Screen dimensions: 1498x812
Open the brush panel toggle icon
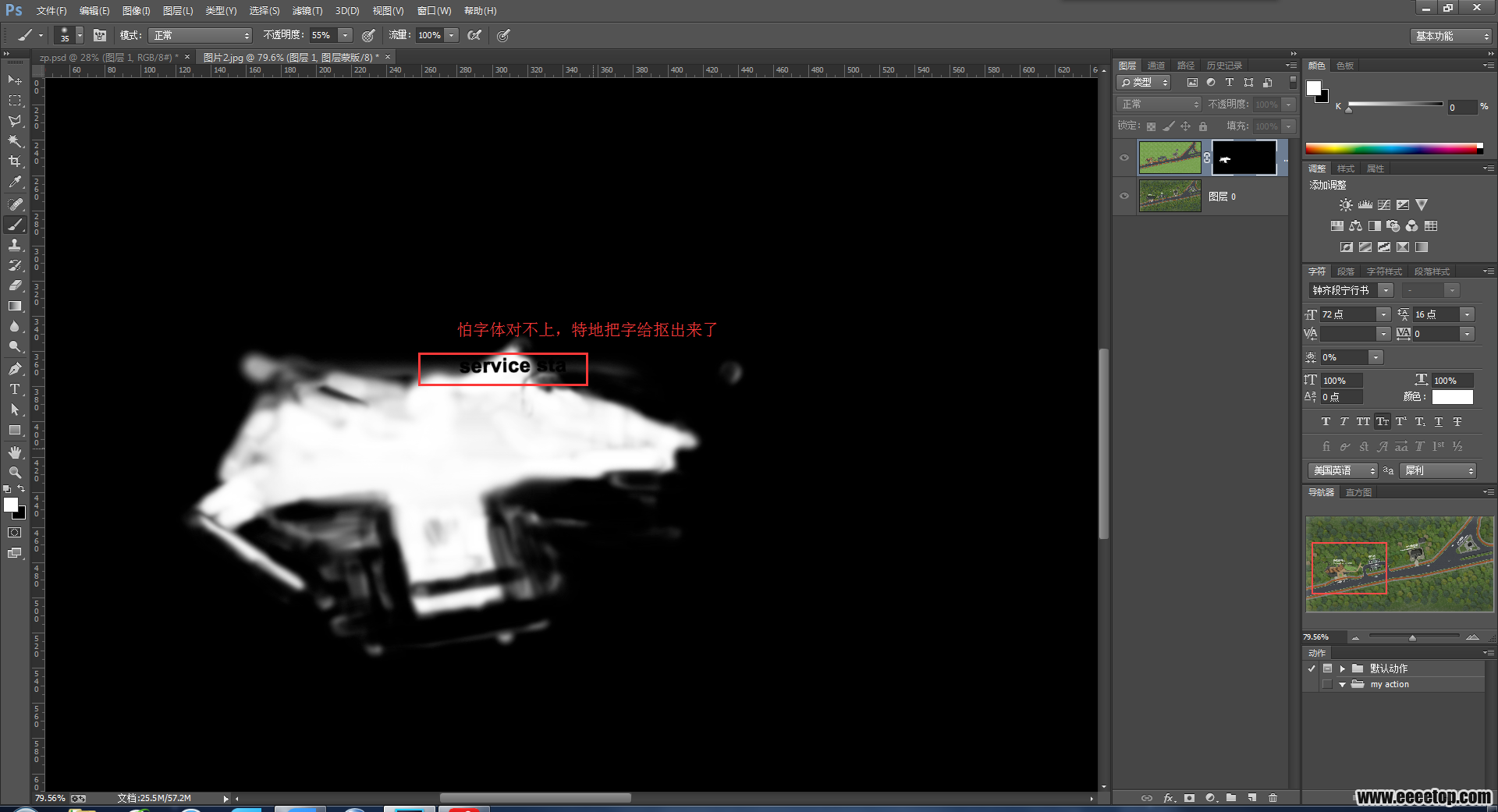(100, 35)
